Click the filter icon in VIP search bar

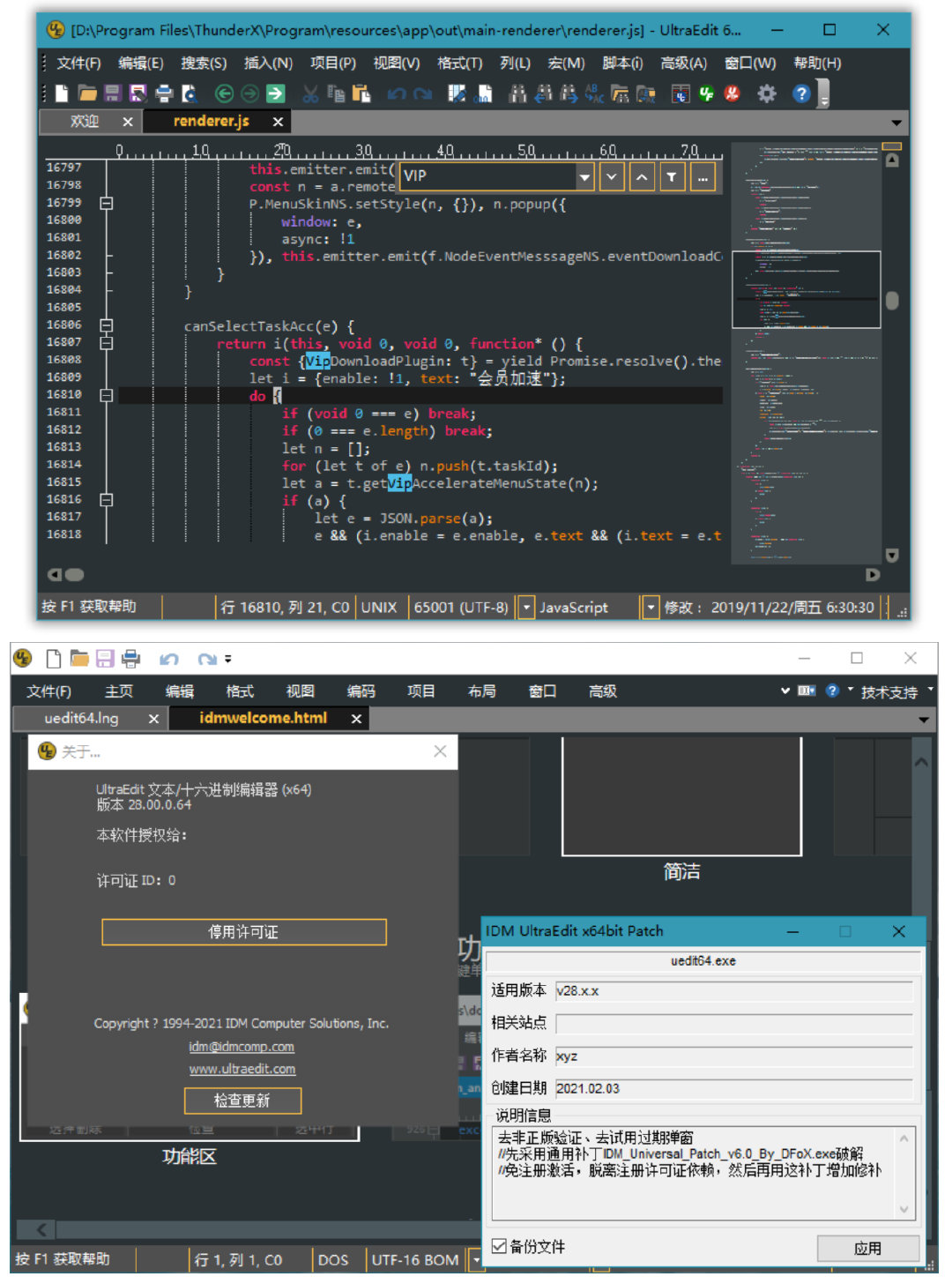click(672, 177)
